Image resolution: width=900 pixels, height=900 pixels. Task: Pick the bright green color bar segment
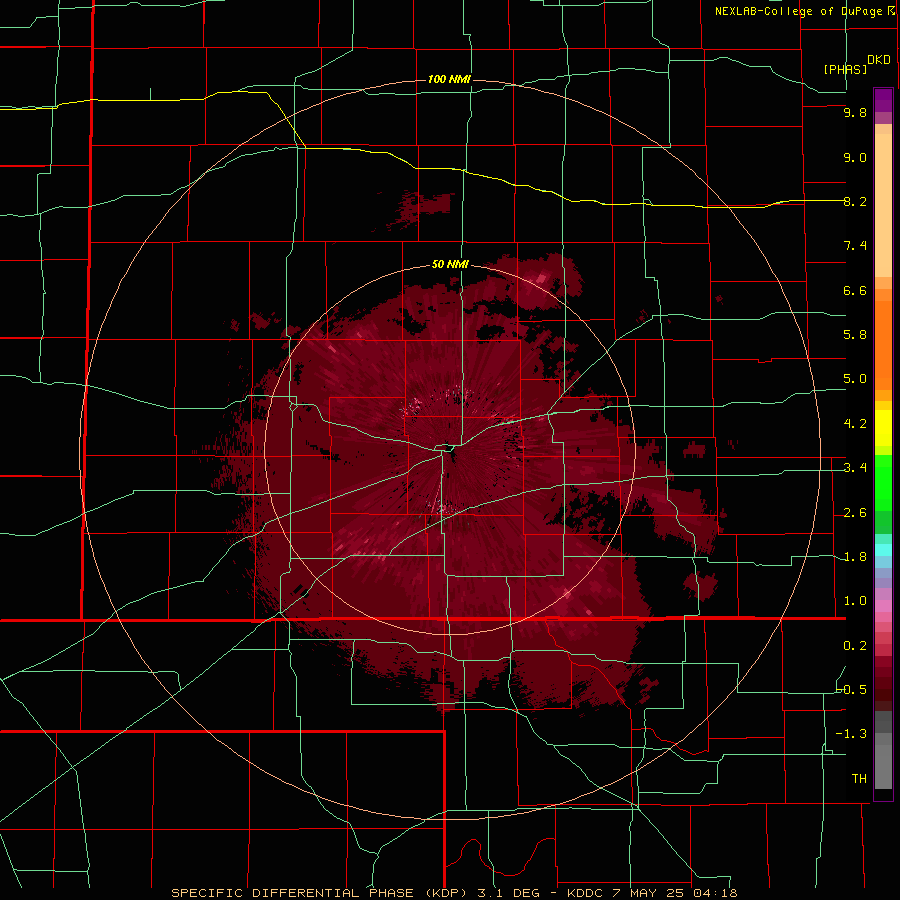click(x=883, y=483)
